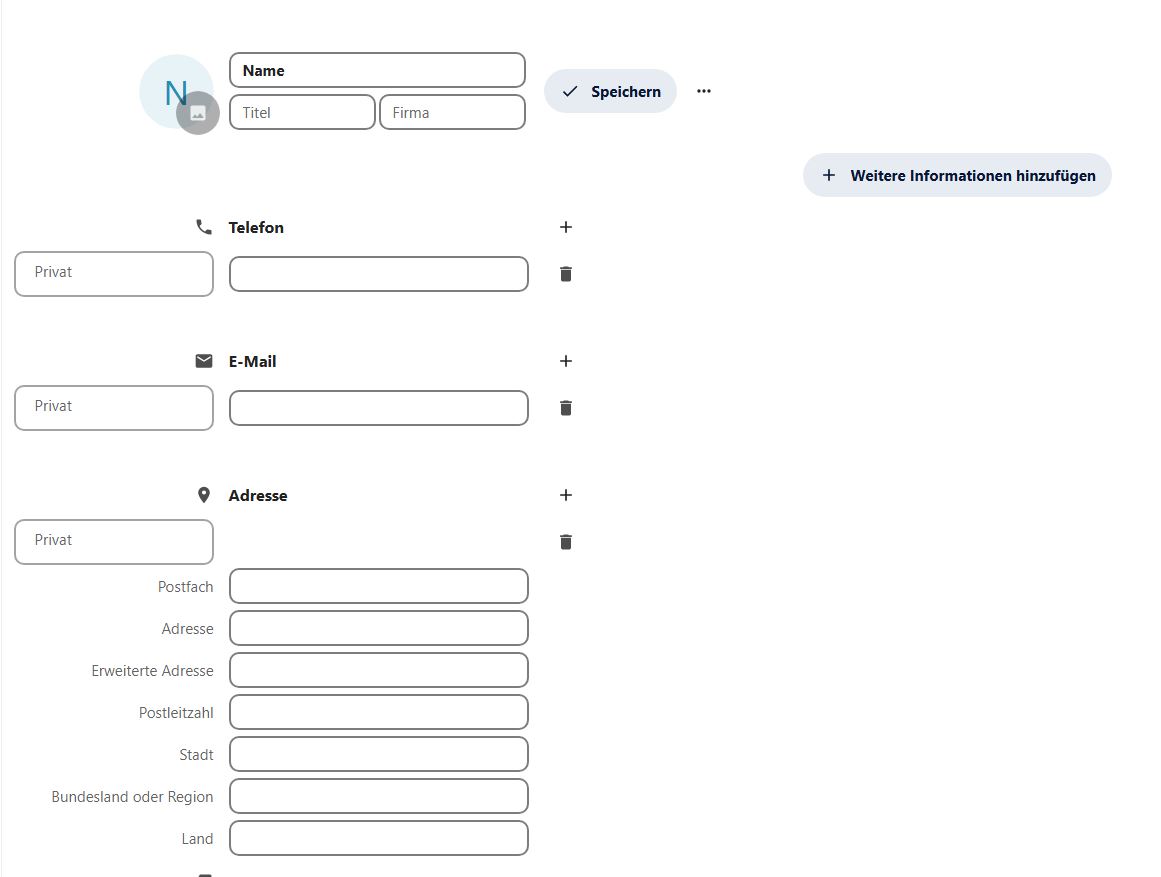Image resolution: width=1161 pixels, height=877 pixels.
Task: Add another phone number with Telefon plus
Action: coord(566,227)
